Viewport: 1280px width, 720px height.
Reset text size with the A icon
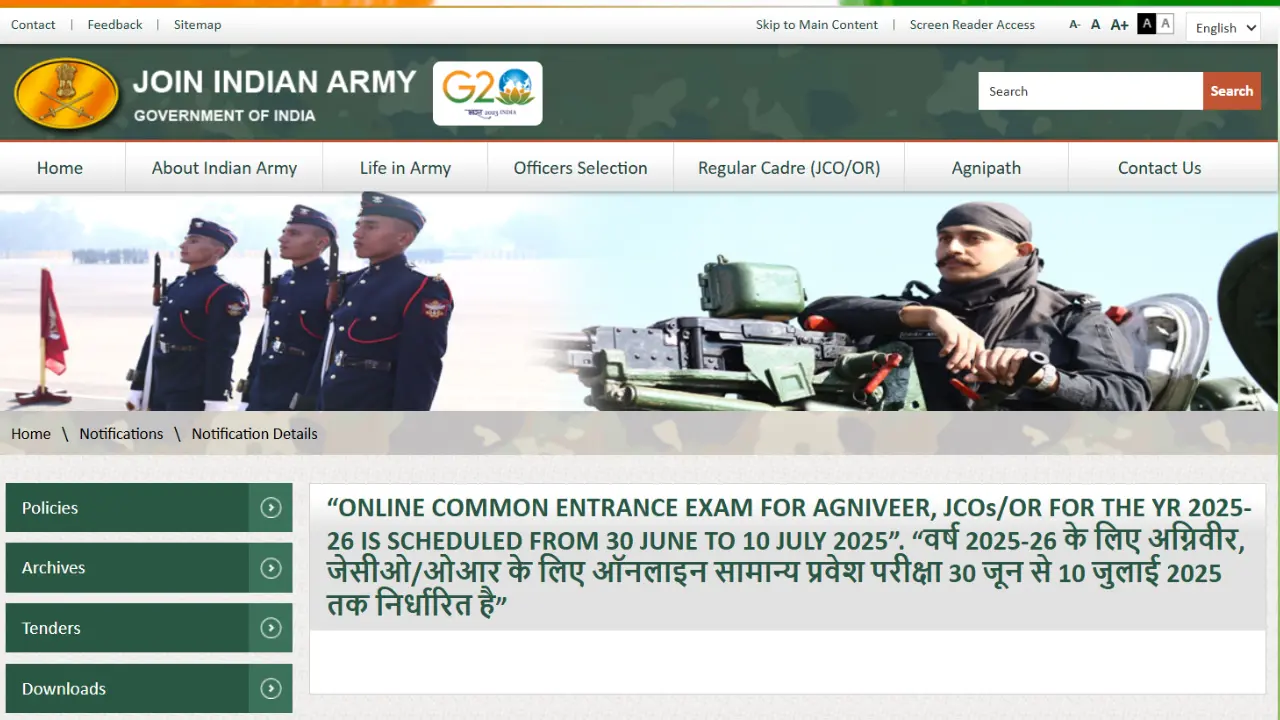point(1095,24)
